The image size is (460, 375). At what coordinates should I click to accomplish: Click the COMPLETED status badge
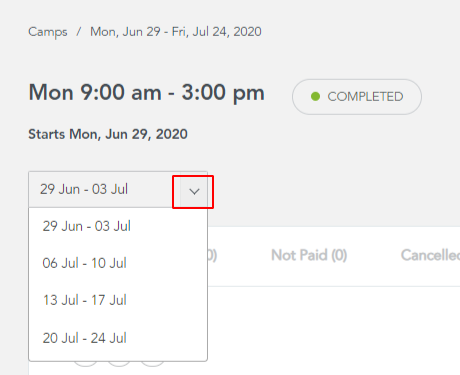pyautogui.click(x=357, y=97)
